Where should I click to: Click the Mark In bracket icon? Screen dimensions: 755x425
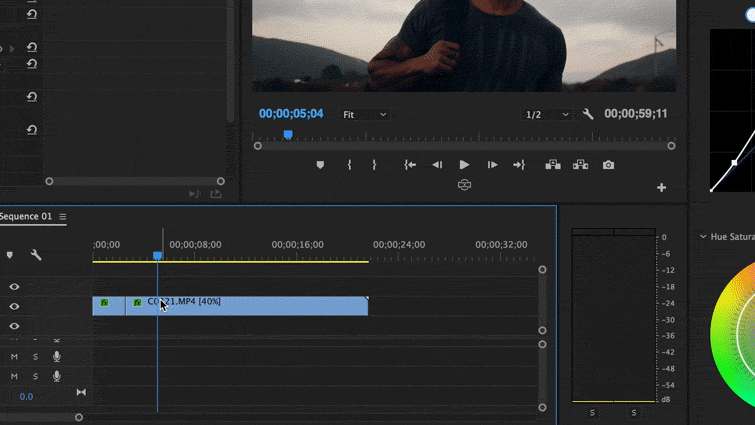click(349, 165)
